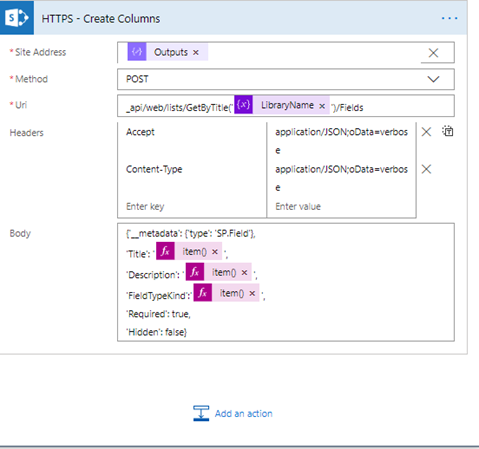Click the __metadata line in Body
The width and height of the screenshot is (479, 449).
191,234
